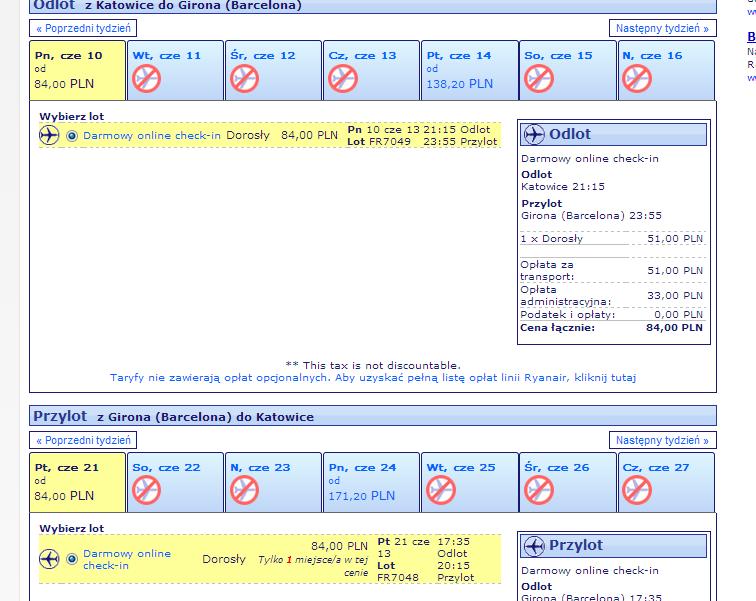Click plane icon in Przylot summary header
756x601 pixels.
(534, 546)
